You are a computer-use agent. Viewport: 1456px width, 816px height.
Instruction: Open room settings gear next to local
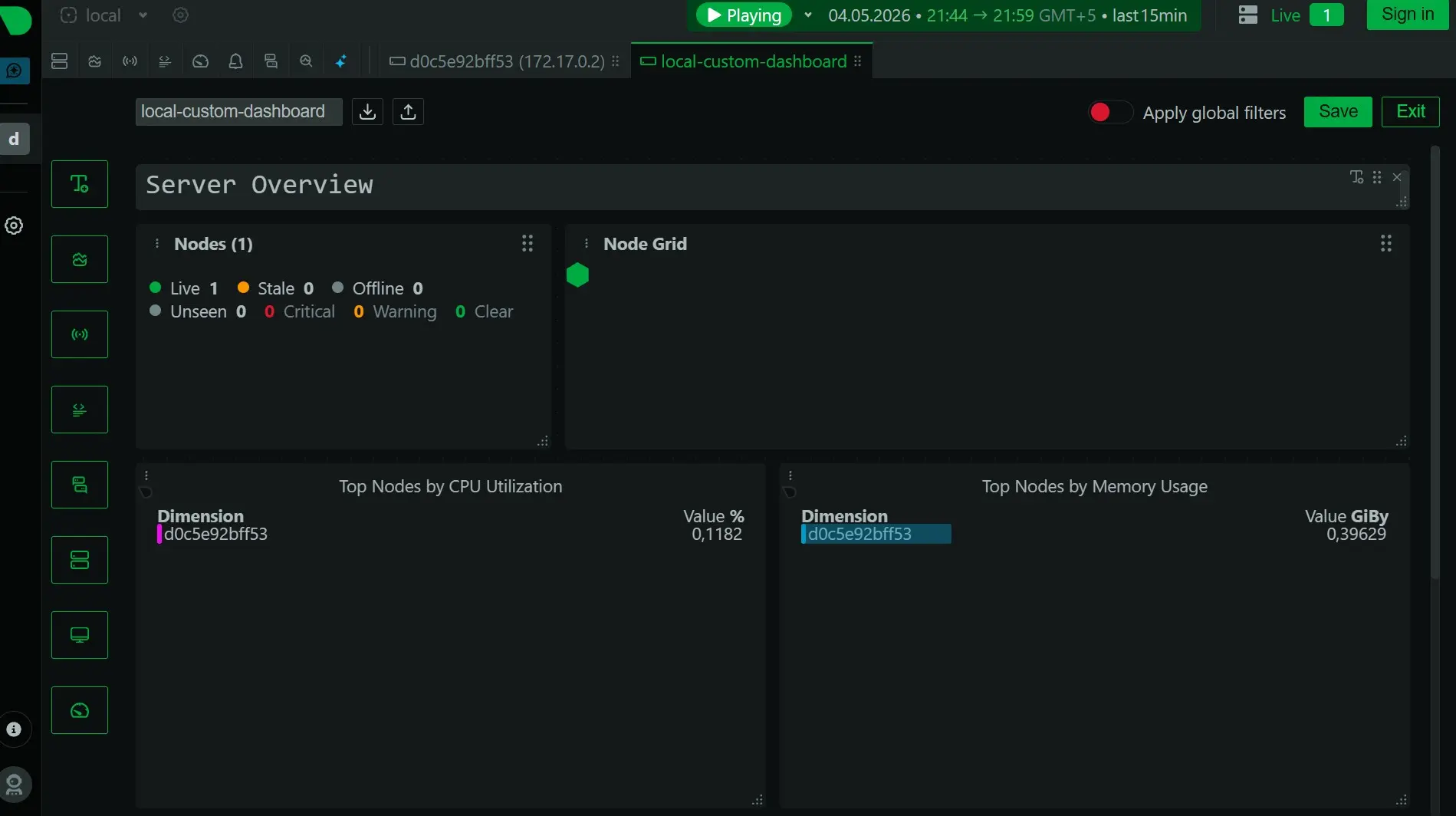click(x=180, y=15)
